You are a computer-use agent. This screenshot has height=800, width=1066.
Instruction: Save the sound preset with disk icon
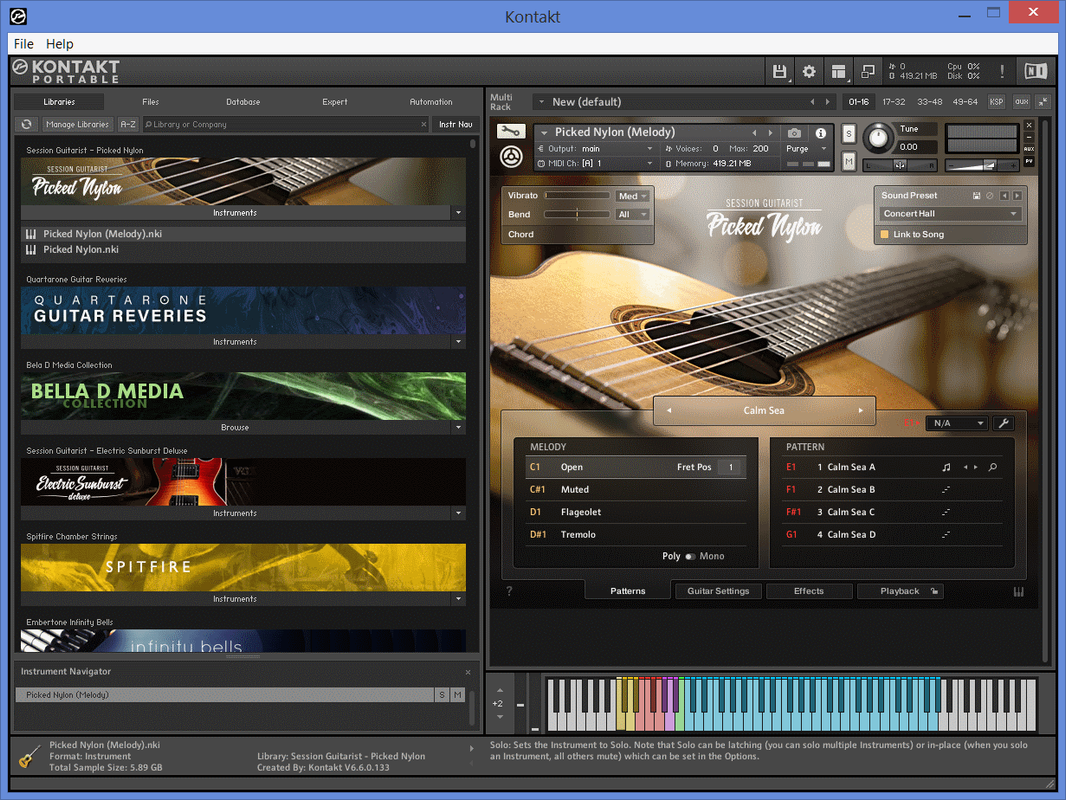tap(976, 196)
